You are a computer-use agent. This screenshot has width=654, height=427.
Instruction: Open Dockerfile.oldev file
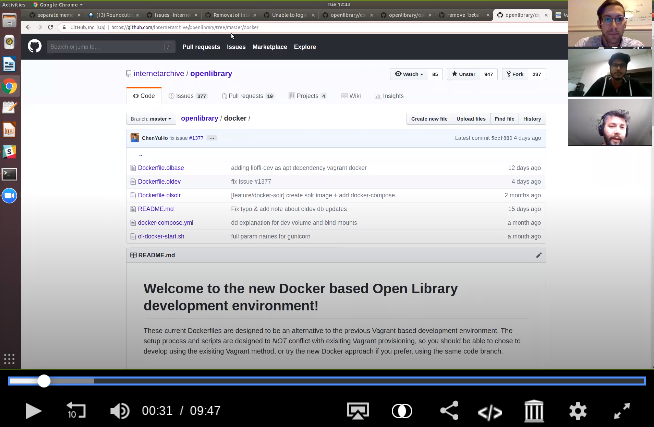159,181
